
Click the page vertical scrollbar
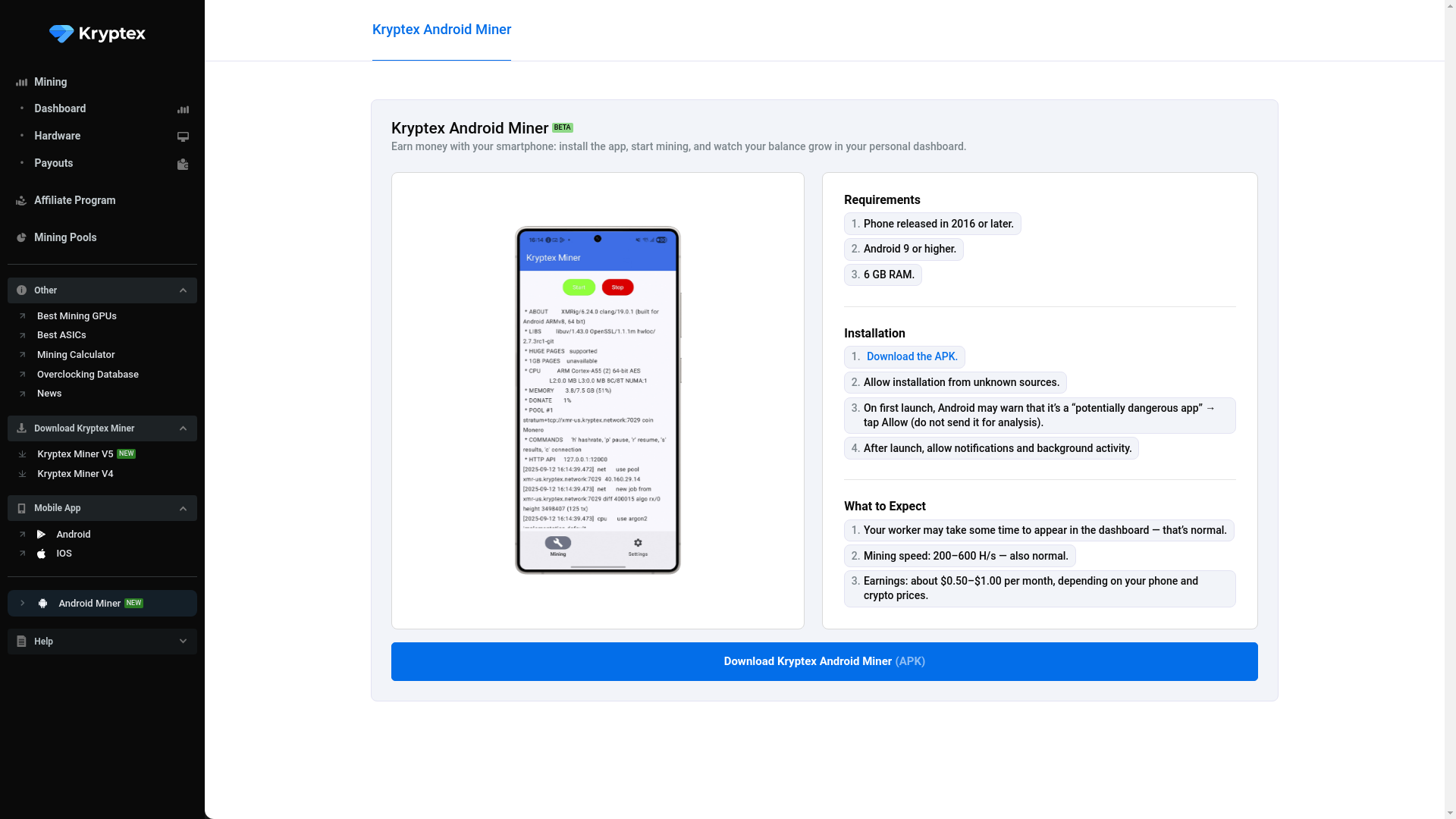[1450, 409]
